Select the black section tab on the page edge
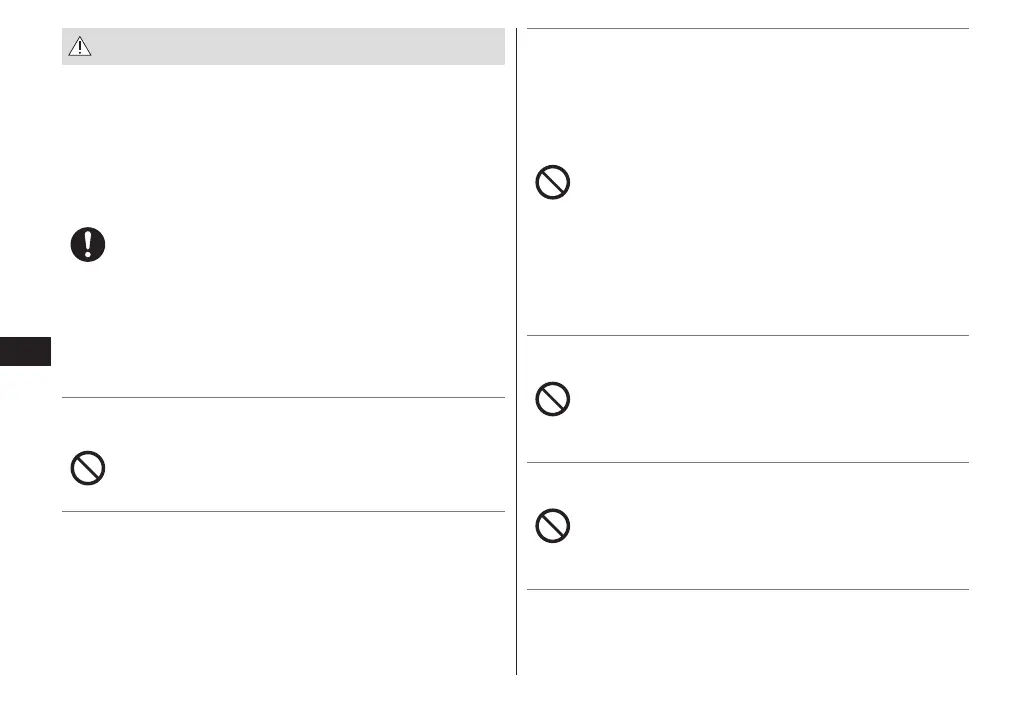This screenshot has height=726, width=1032. click(25, 353)
